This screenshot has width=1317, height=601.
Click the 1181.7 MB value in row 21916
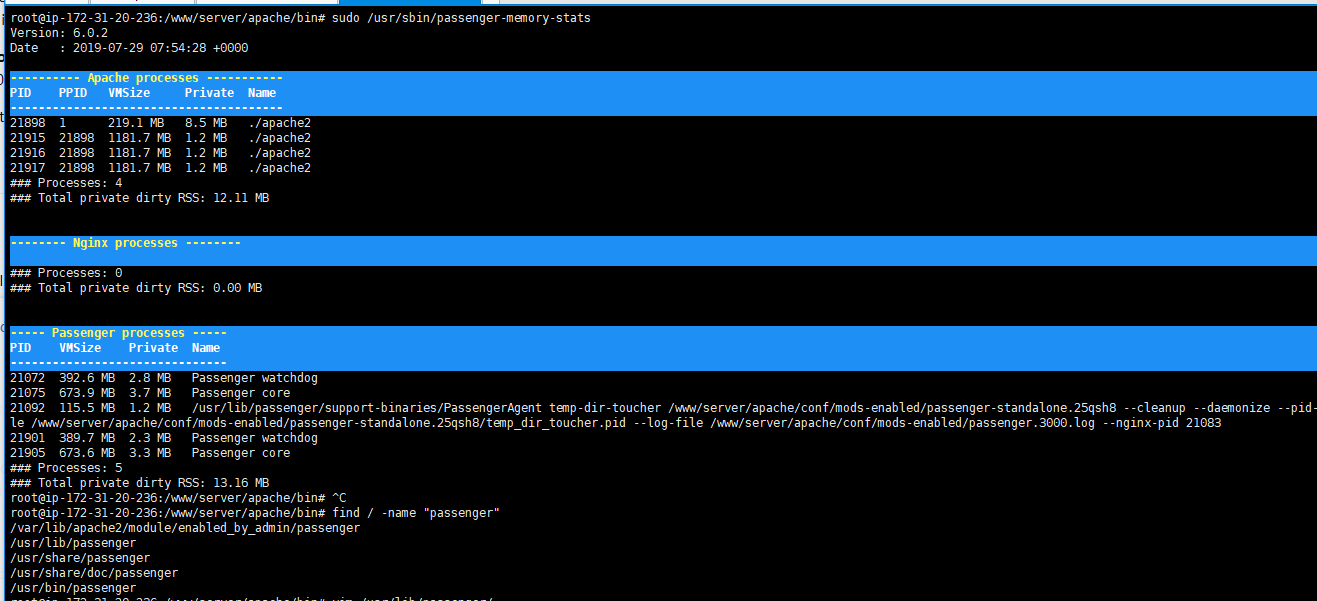[139, 153]
